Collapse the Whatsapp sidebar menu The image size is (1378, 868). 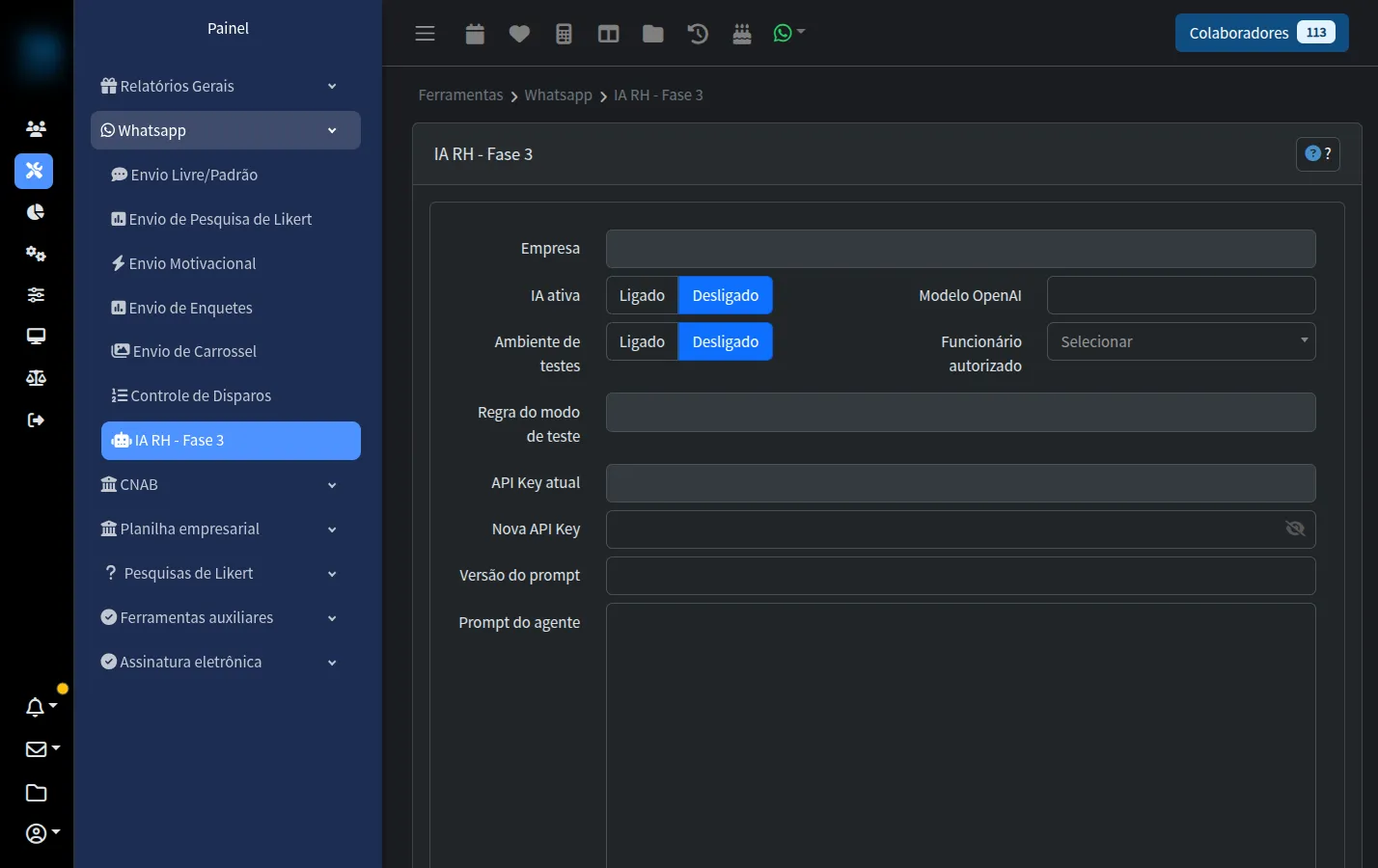[226, 130]
